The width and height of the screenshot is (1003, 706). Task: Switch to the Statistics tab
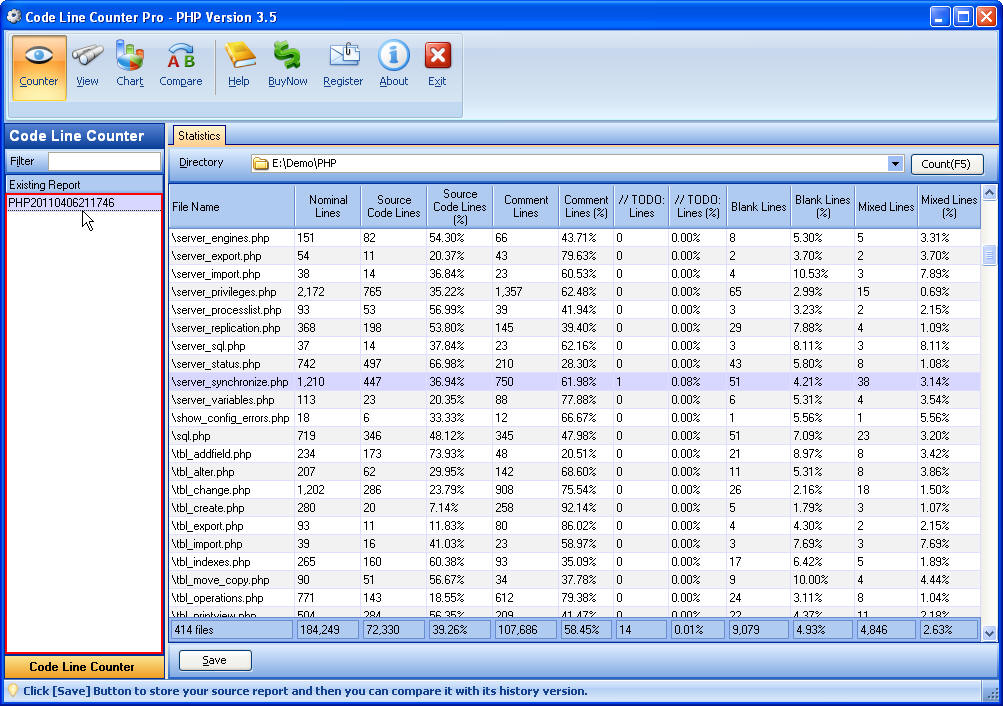click(x=199, y=136)
